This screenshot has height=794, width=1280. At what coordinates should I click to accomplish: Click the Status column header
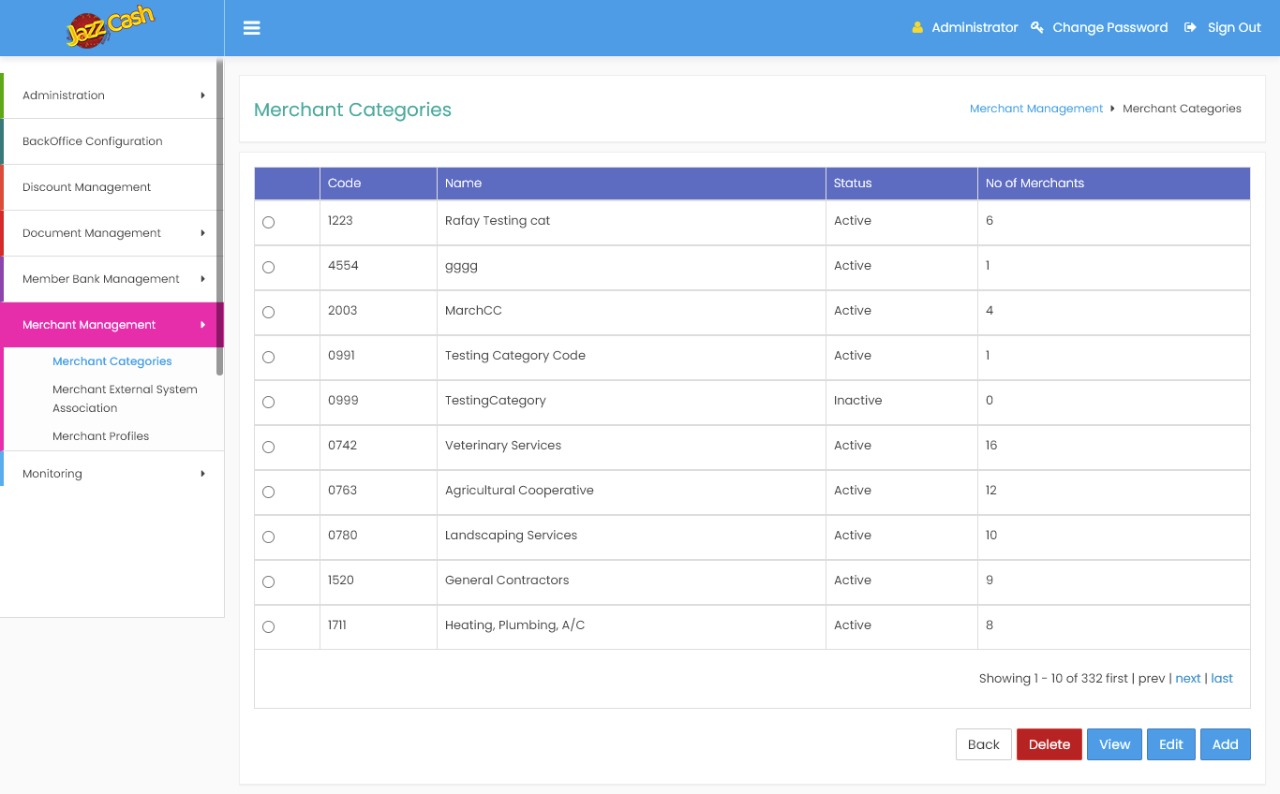901,183
